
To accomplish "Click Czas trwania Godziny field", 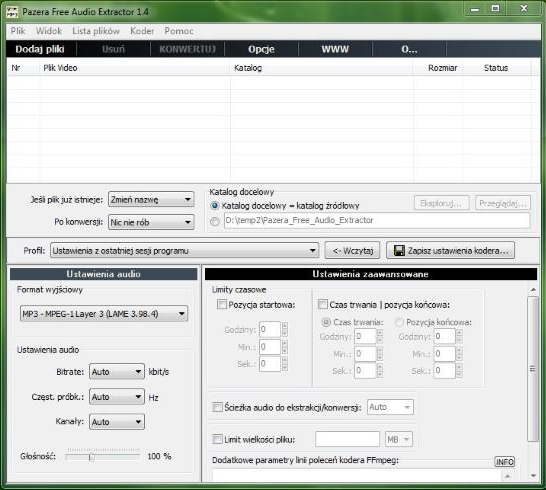I will pos(365,336).
